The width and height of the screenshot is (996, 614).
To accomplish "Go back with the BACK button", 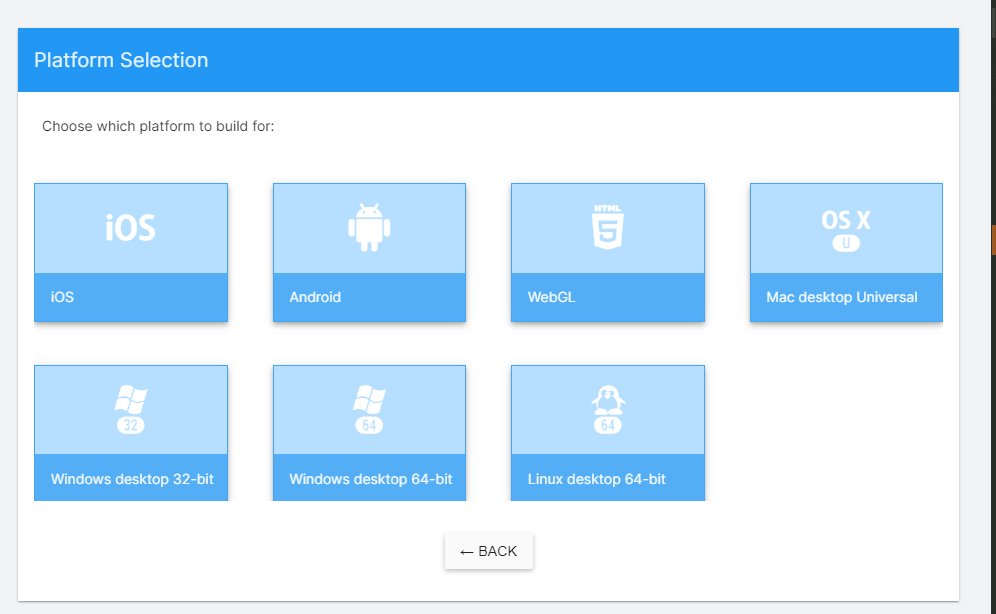I will pos(488,551).
